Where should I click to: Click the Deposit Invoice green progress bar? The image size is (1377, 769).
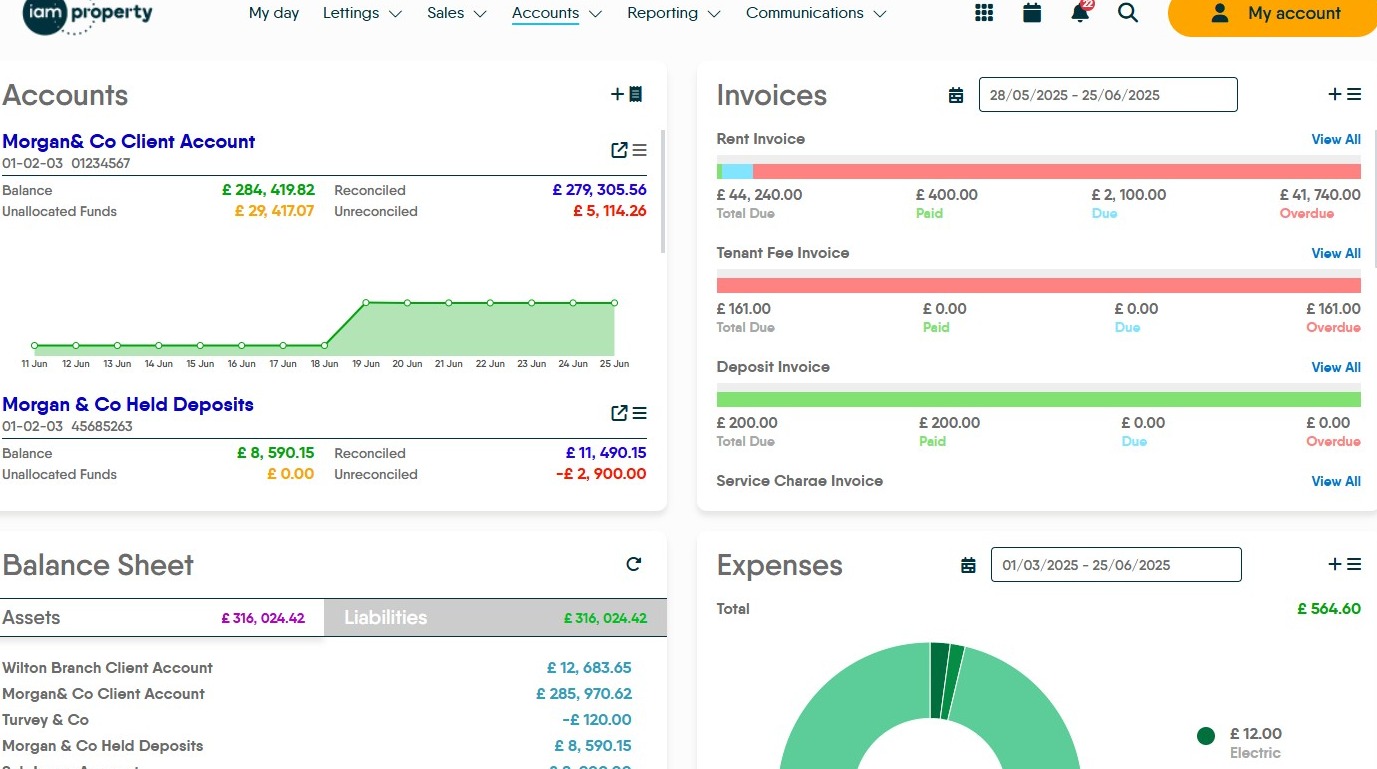1039,399
